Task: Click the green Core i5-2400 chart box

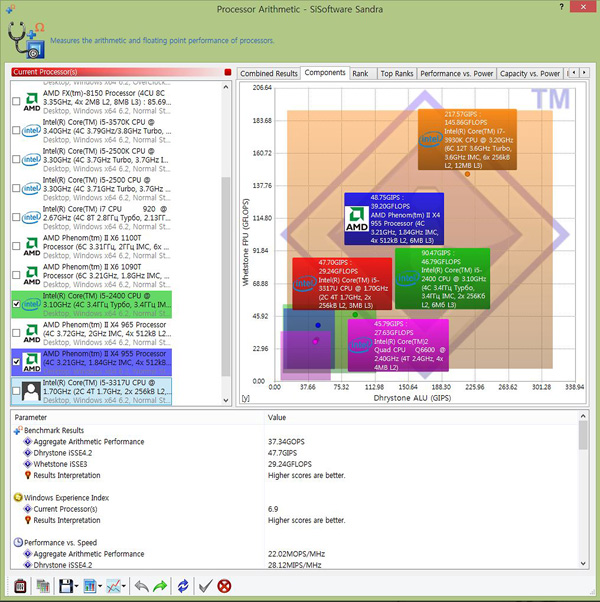Action: [x=442, y=278]
